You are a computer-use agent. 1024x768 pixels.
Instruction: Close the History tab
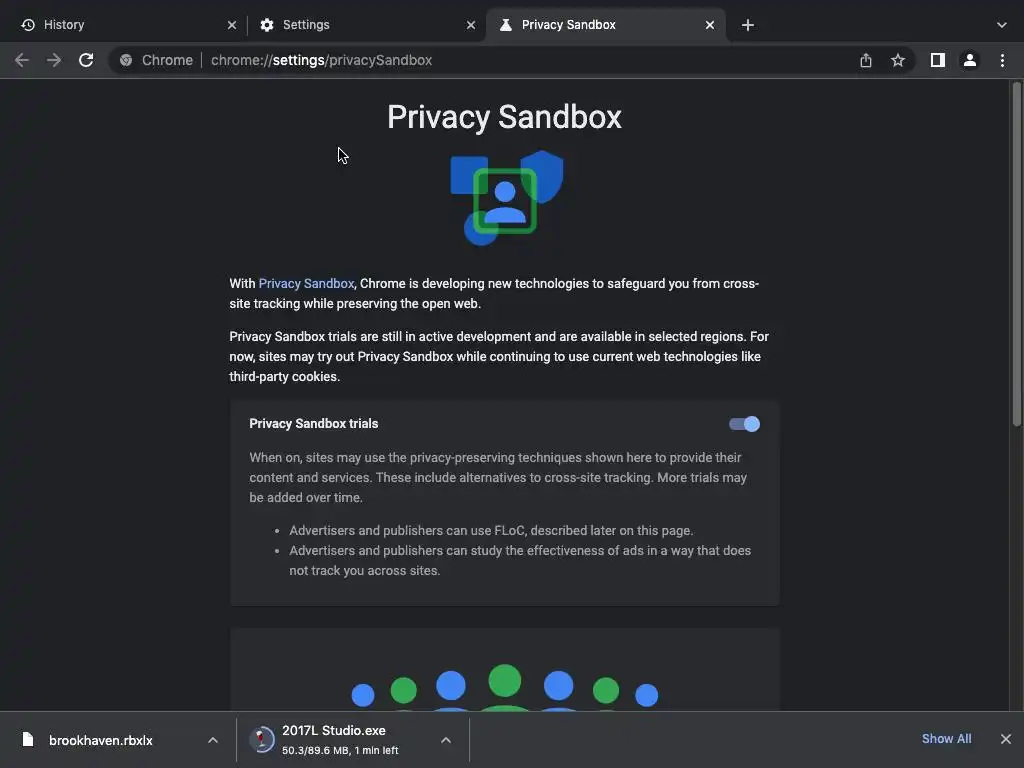(232, 25)
